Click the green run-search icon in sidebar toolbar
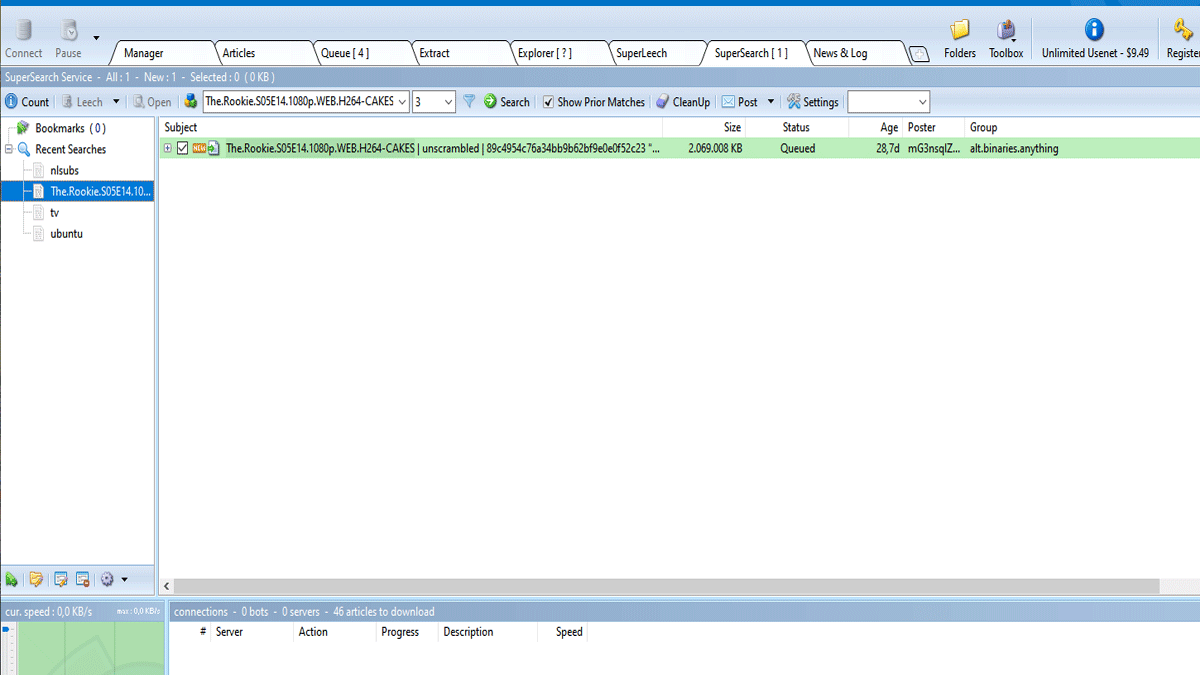1200x675 pixels. pyautogui.click(x=12, y=580)
